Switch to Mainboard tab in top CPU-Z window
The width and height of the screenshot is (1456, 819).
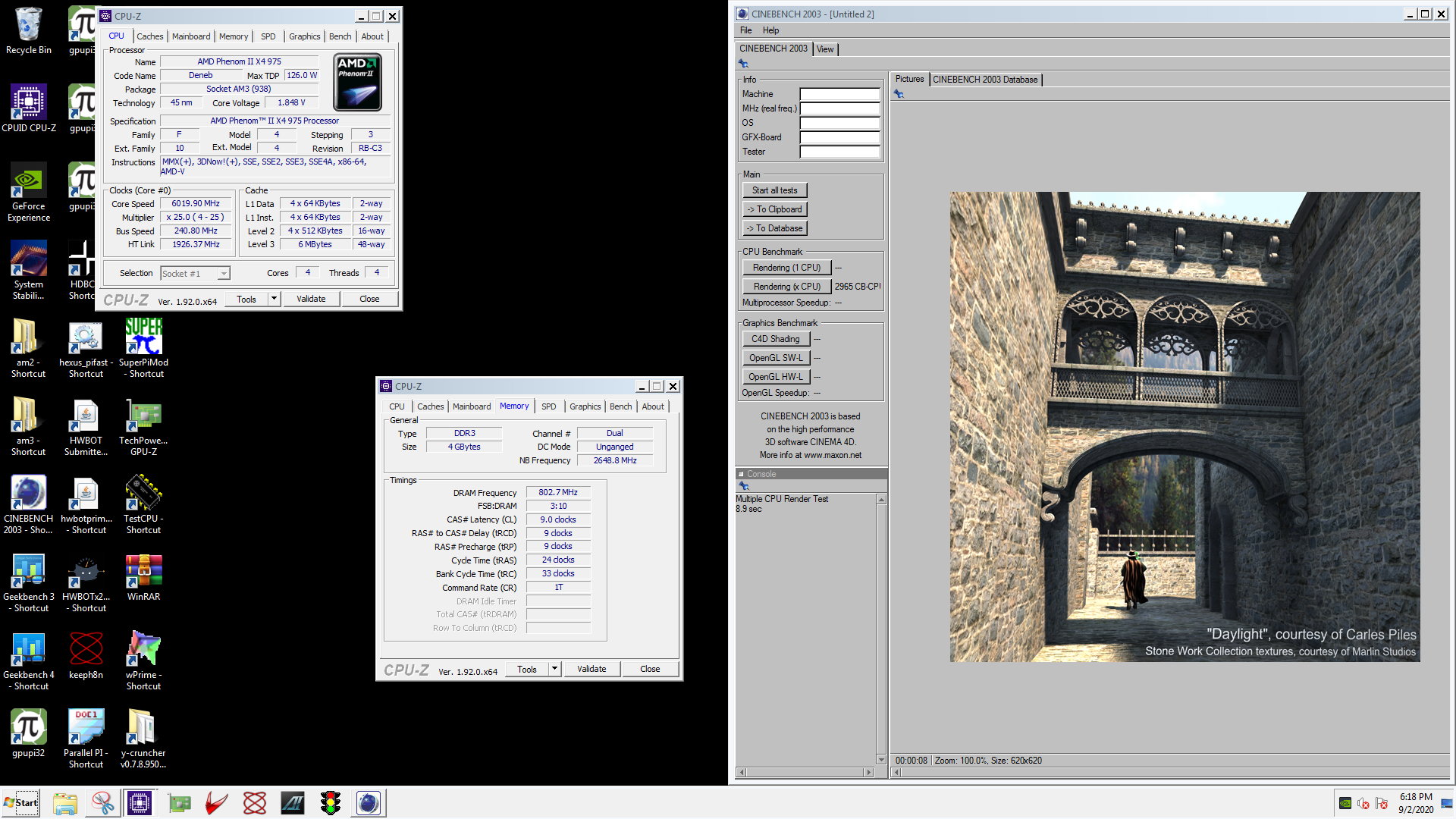[191, 36]
